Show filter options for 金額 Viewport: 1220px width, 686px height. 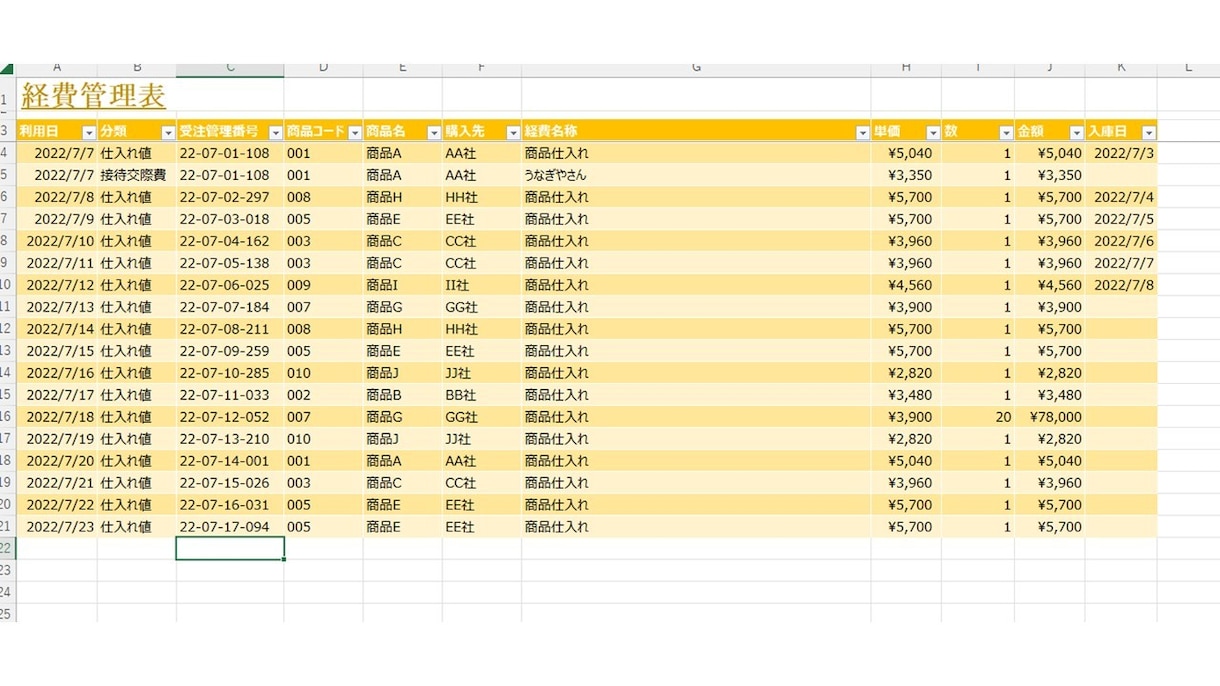1076,133
